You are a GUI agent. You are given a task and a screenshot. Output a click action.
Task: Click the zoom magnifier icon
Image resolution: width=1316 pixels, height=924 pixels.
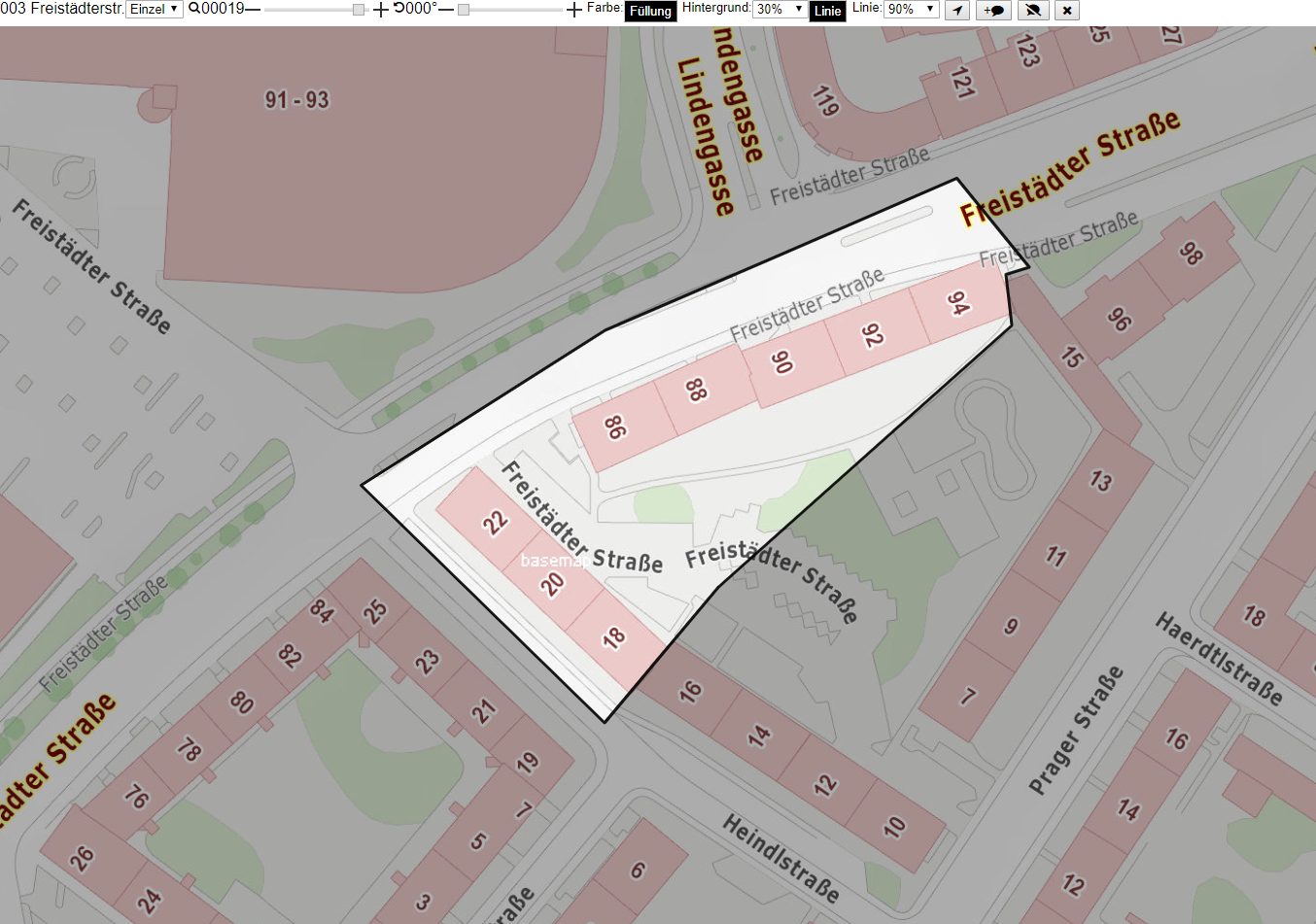click(x=194, y=9)
